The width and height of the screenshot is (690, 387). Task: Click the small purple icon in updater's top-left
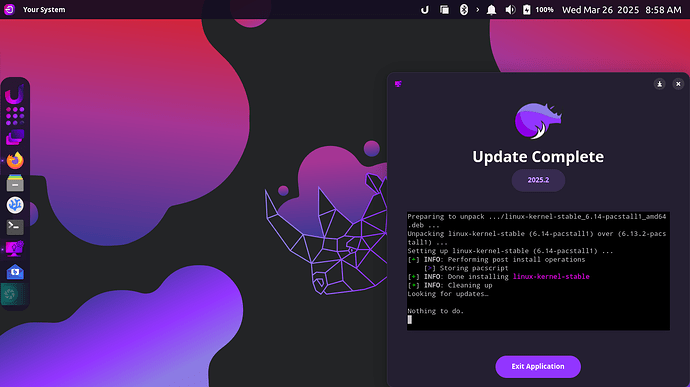(398, 84)
